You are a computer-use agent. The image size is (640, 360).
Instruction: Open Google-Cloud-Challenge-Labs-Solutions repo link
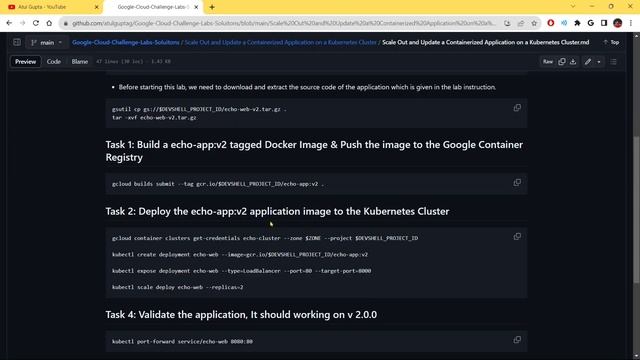[126, 42]
